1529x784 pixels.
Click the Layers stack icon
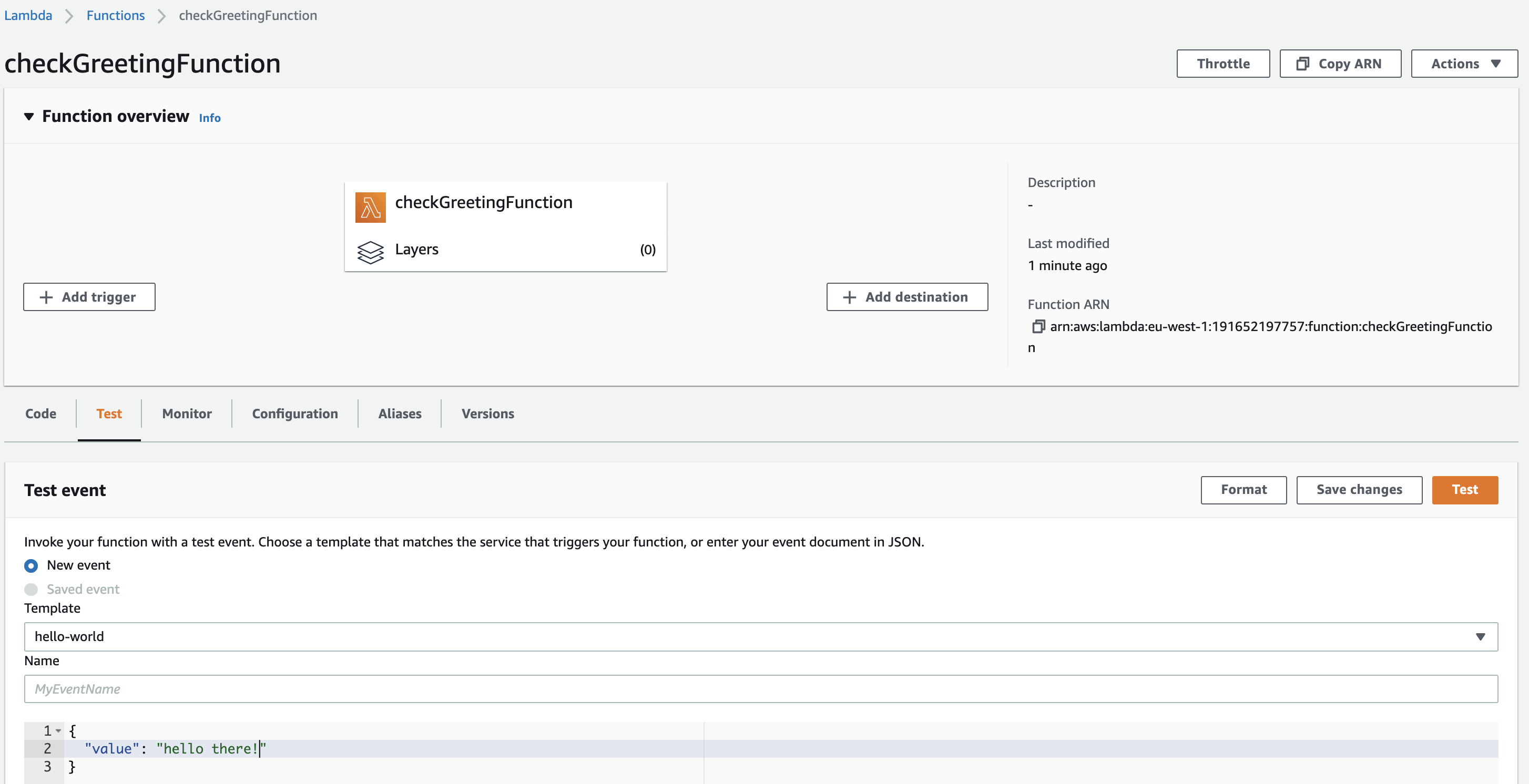click(370, 252)
